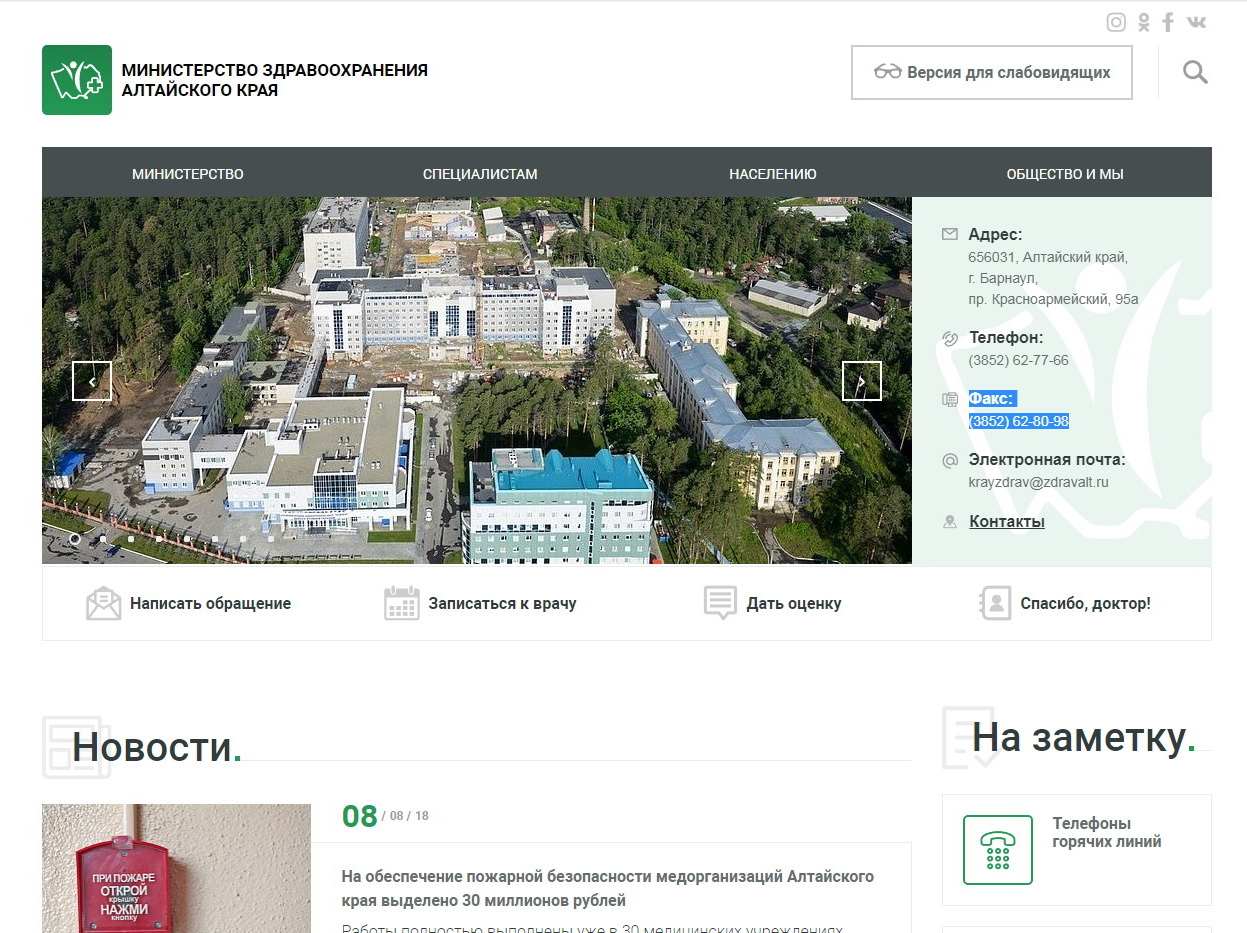The width and height of the screenshot is (1247, 933).
Task: Open the ministry's Instagram page icon
Action: (1116, 22)
